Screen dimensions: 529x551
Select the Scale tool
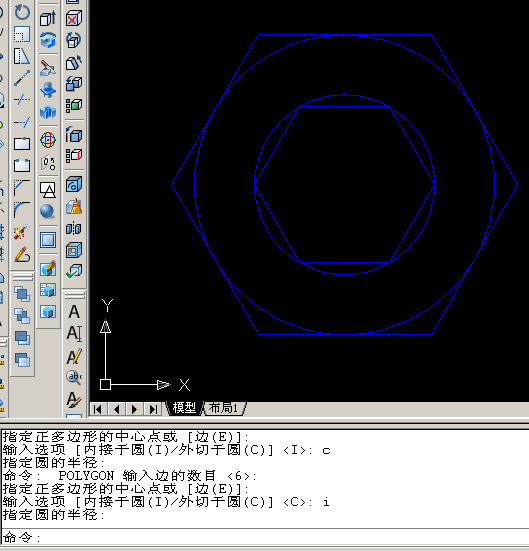22,34
